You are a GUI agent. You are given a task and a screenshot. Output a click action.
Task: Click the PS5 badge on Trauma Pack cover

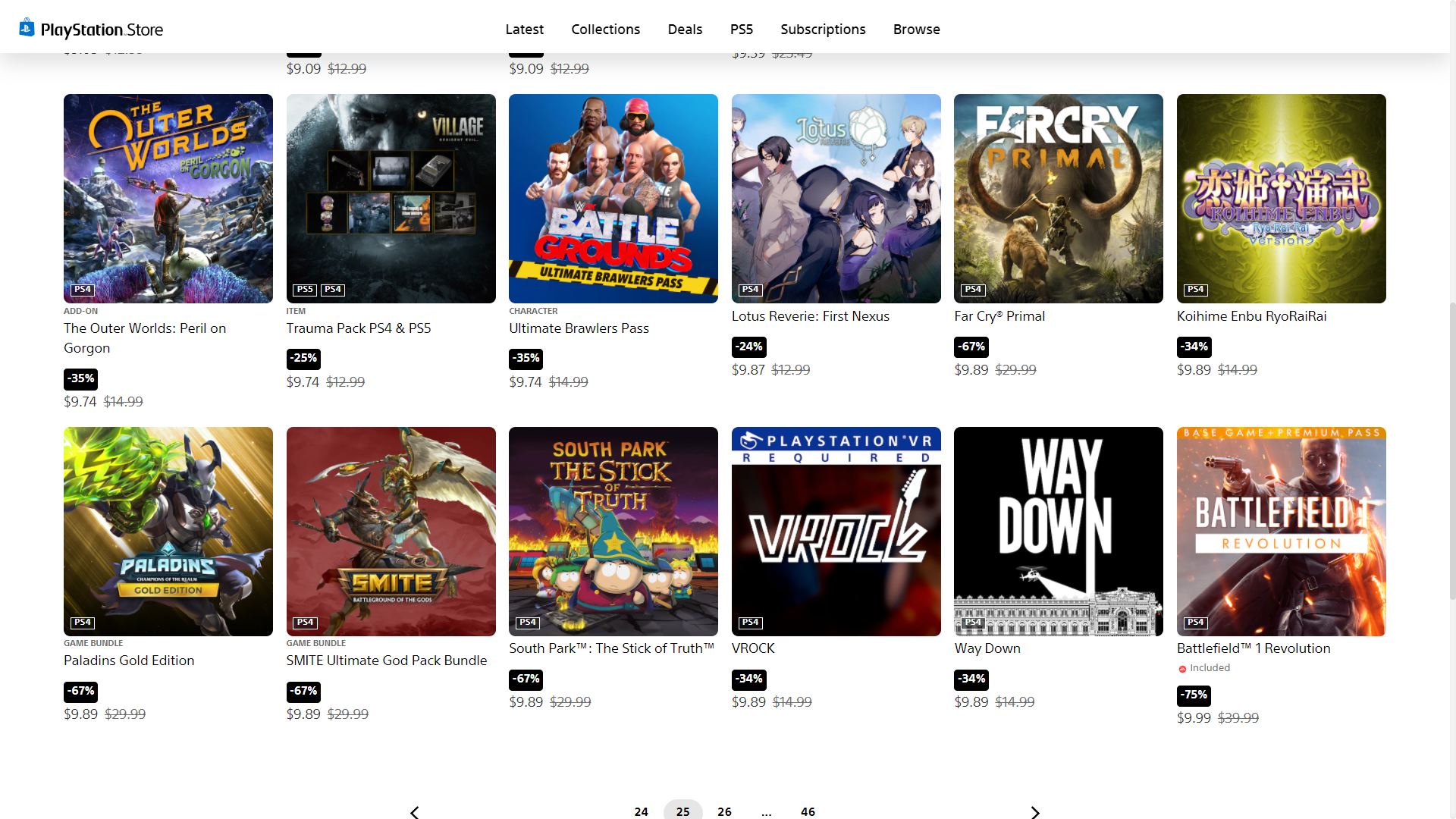[x=305, y=289]
